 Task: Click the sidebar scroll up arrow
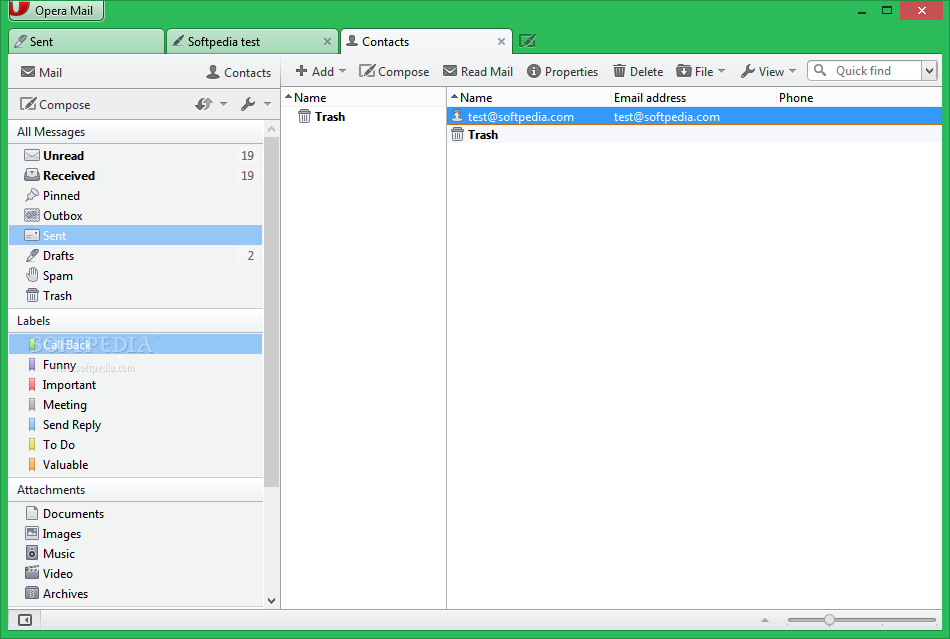pyautogui.click(x=271, y=129)
